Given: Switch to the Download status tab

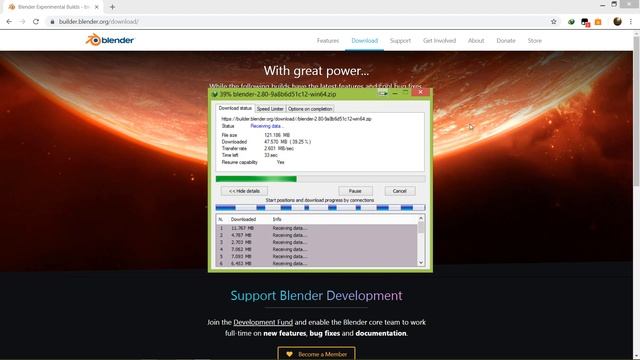Looking at the screenshot, I should coord(235,108).
